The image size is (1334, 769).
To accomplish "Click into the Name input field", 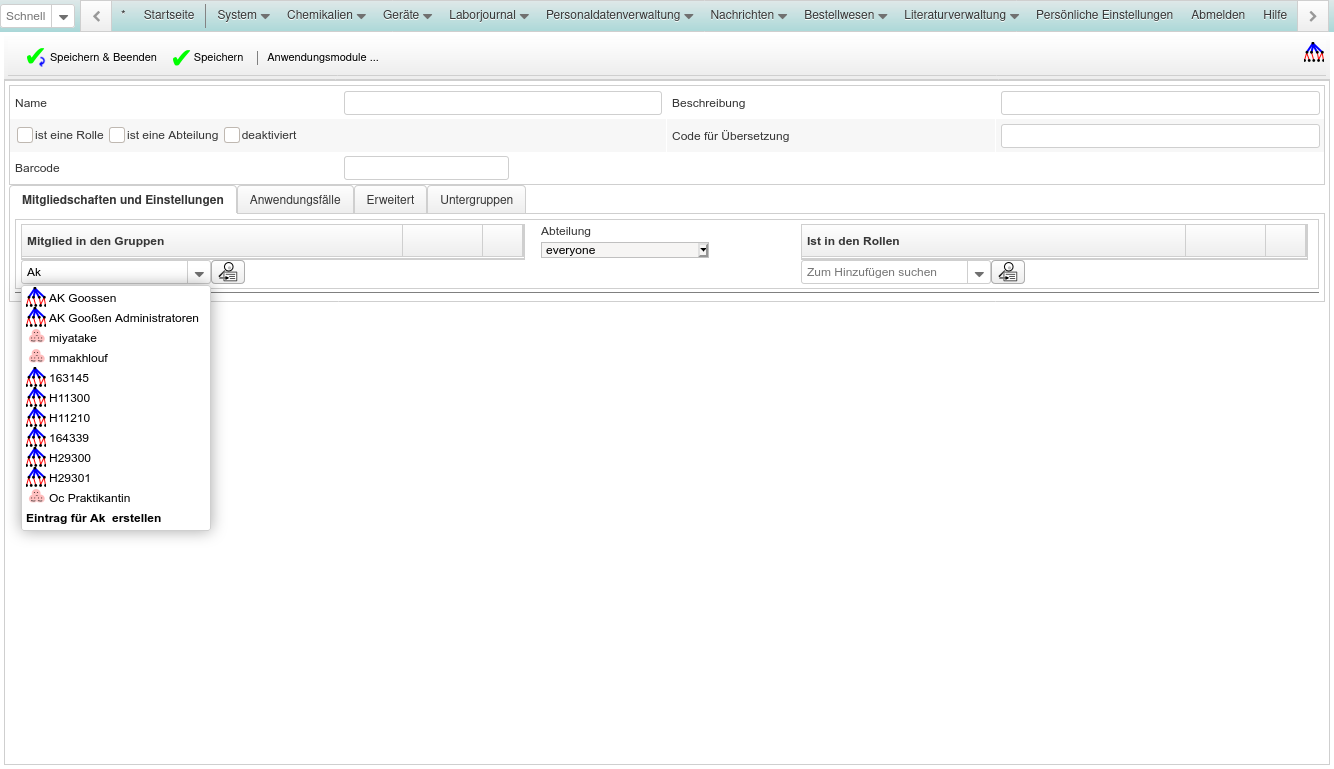I will point(502,103).
